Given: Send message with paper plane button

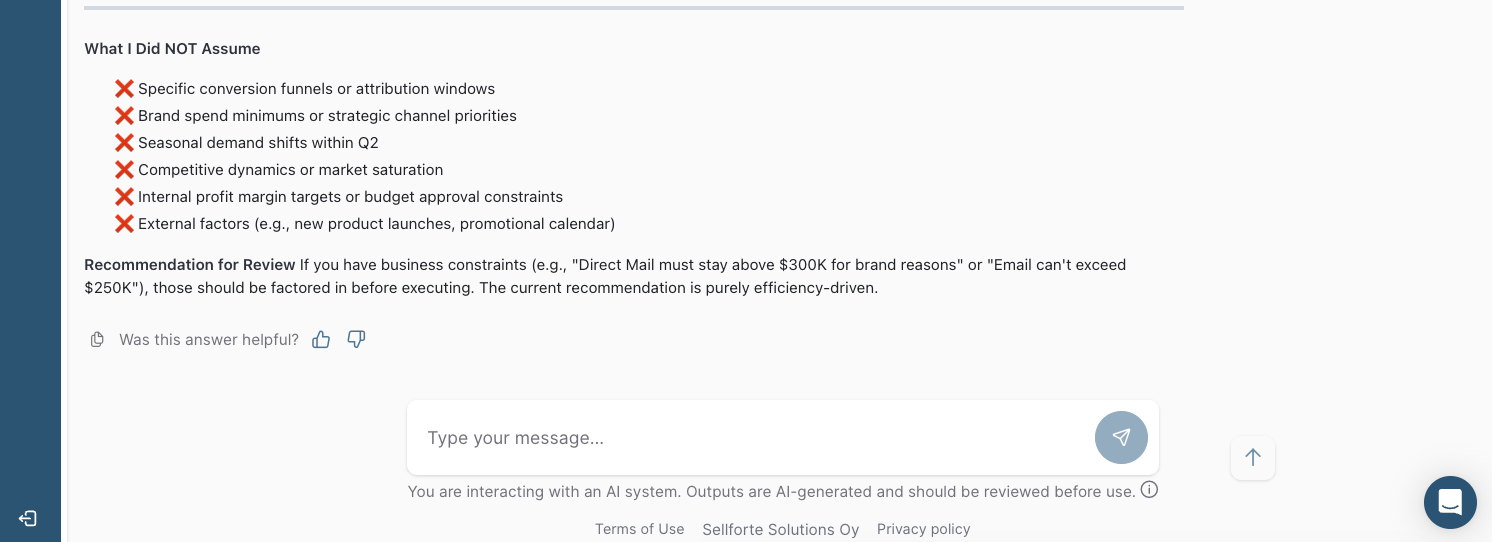Looking at the screenshot, I should 1121,437.
